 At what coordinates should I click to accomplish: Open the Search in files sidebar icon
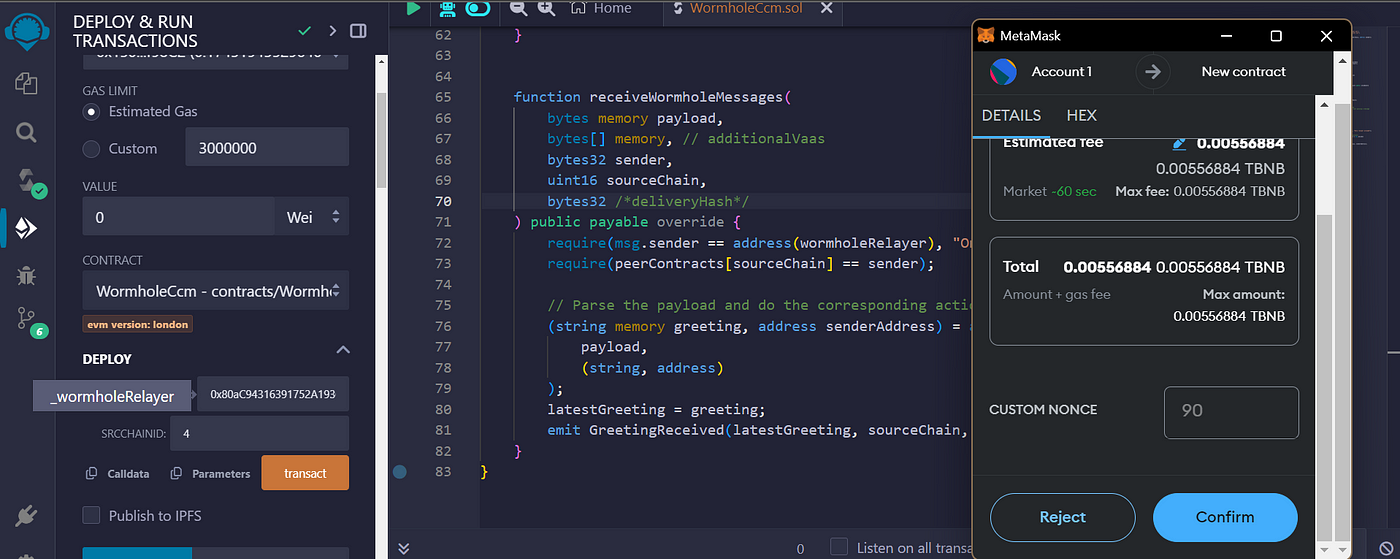coord(27,132)
